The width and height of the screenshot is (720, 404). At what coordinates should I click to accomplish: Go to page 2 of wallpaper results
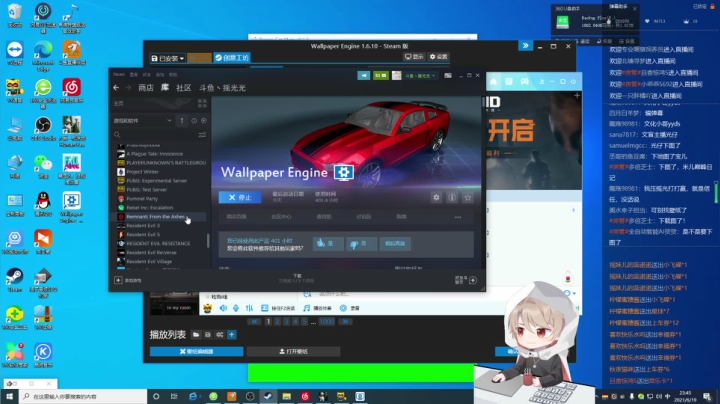point(277,321)
